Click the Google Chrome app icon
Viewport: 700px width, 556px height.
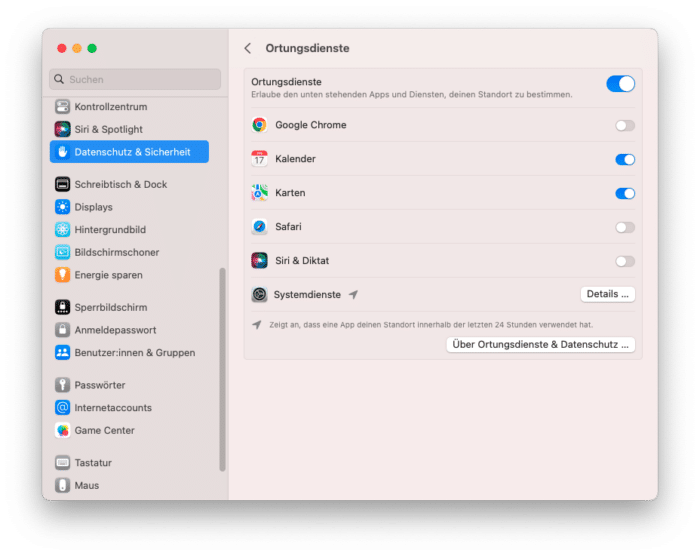click(259, 125)
